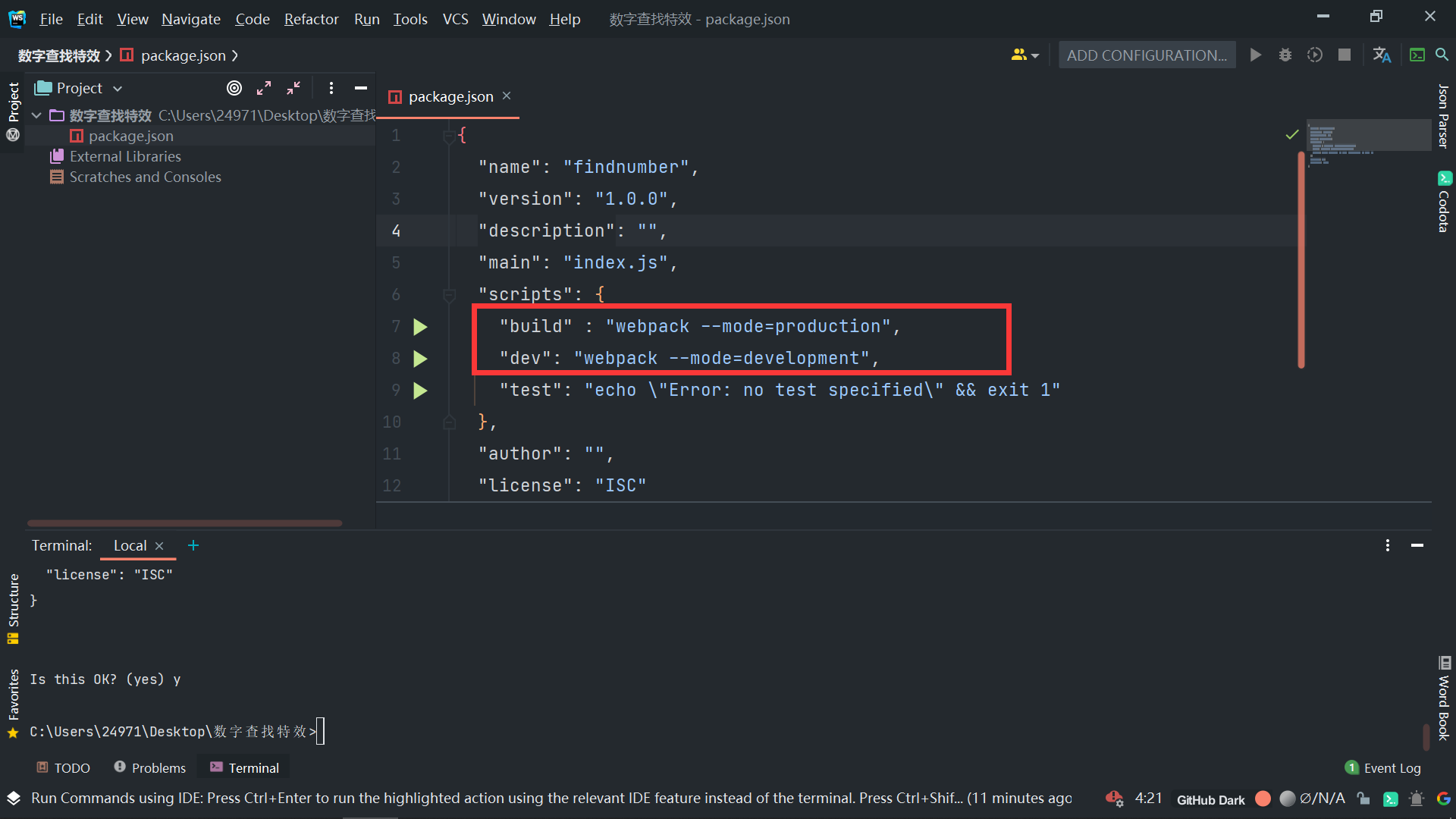Click the debug bug icon
Screen dimensions: 1456x819
click(1285, 55)
